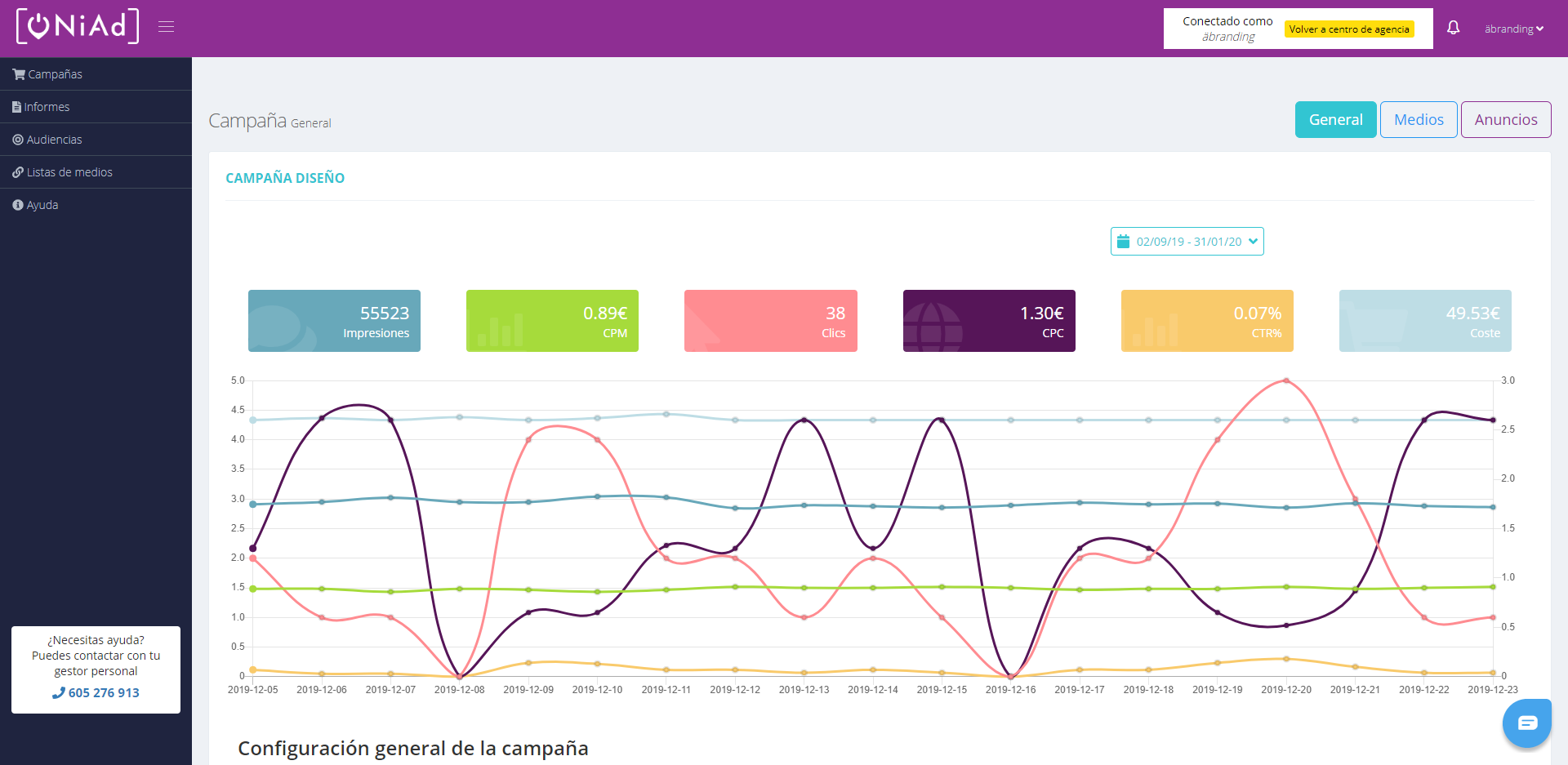This screenshot has width=1568, height=765.
Task: Switch to the Medios tab
Action: [x=1418, y=120]
